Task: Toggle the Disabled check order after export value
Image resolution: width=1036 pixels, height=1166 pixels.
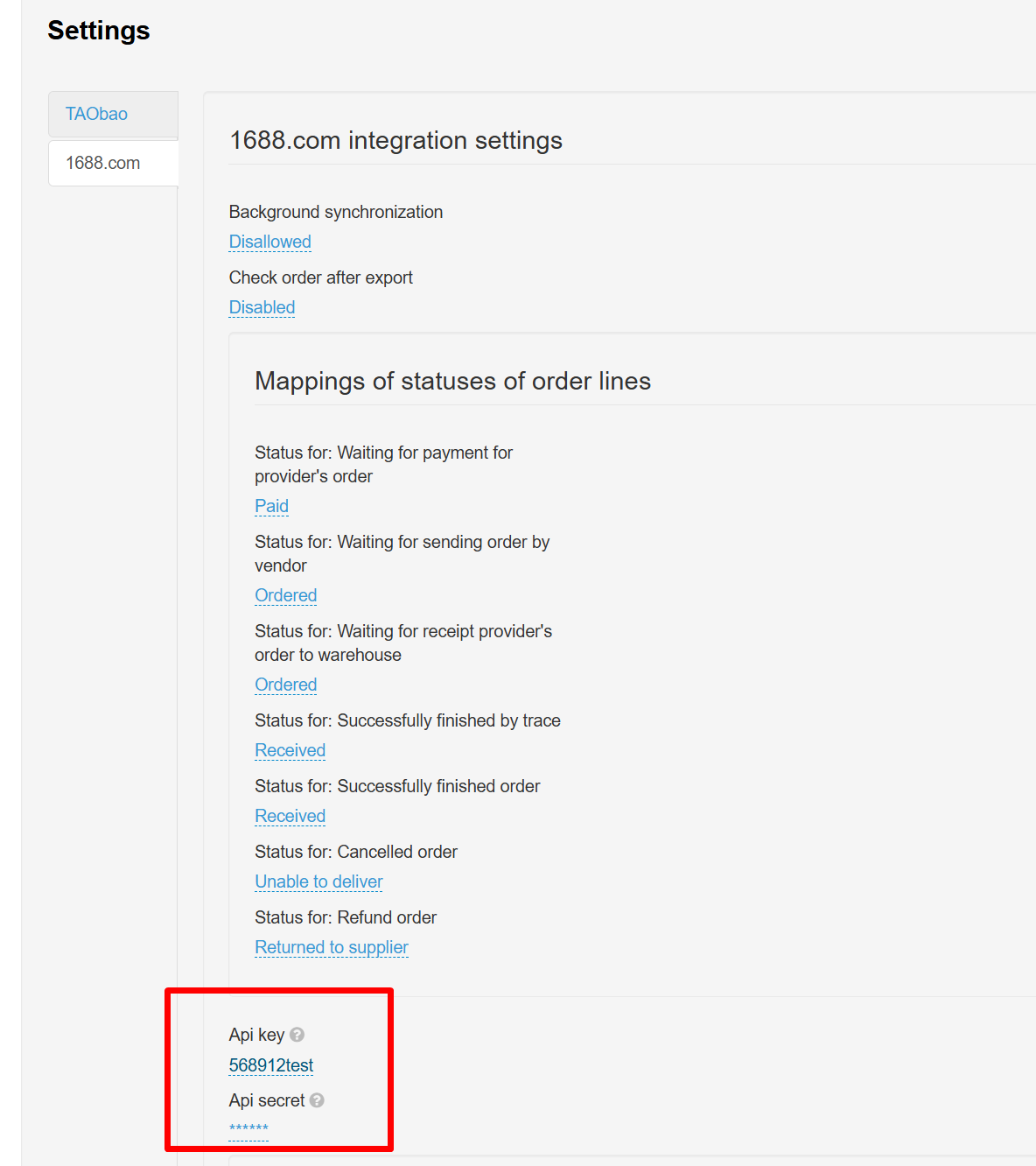Action: coord(262,307)
